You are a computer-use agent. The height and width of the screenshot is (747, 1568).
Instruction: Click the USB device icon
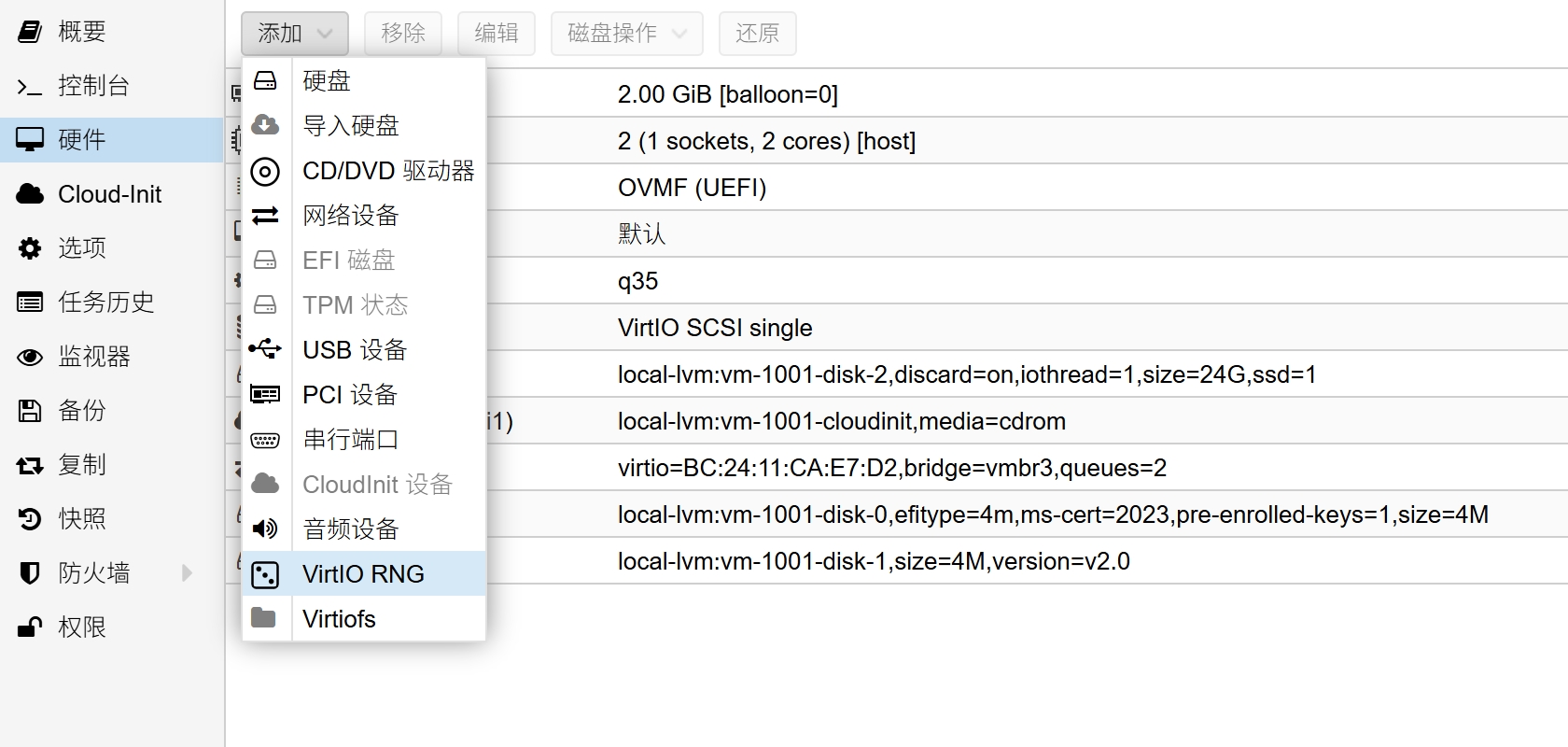point(265,349)
